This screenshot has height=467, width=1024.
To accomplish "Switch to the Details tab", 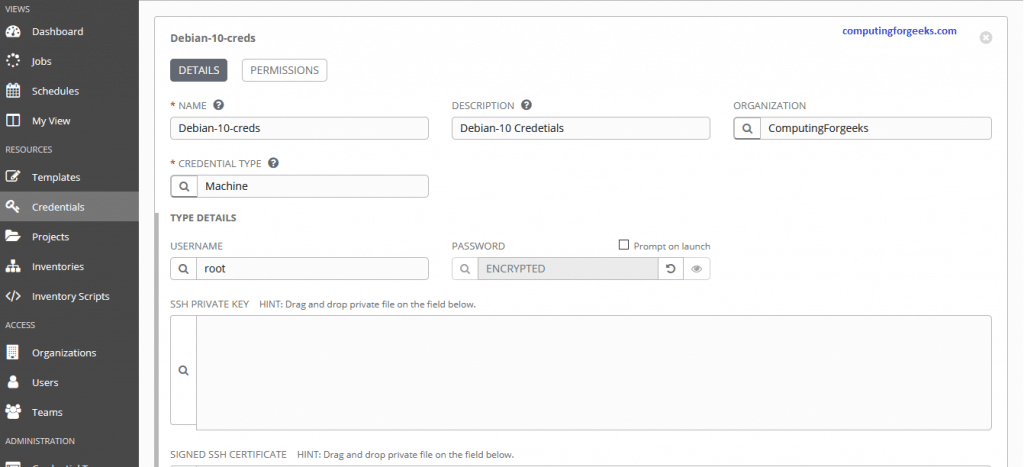I will (x=199, y=71).
